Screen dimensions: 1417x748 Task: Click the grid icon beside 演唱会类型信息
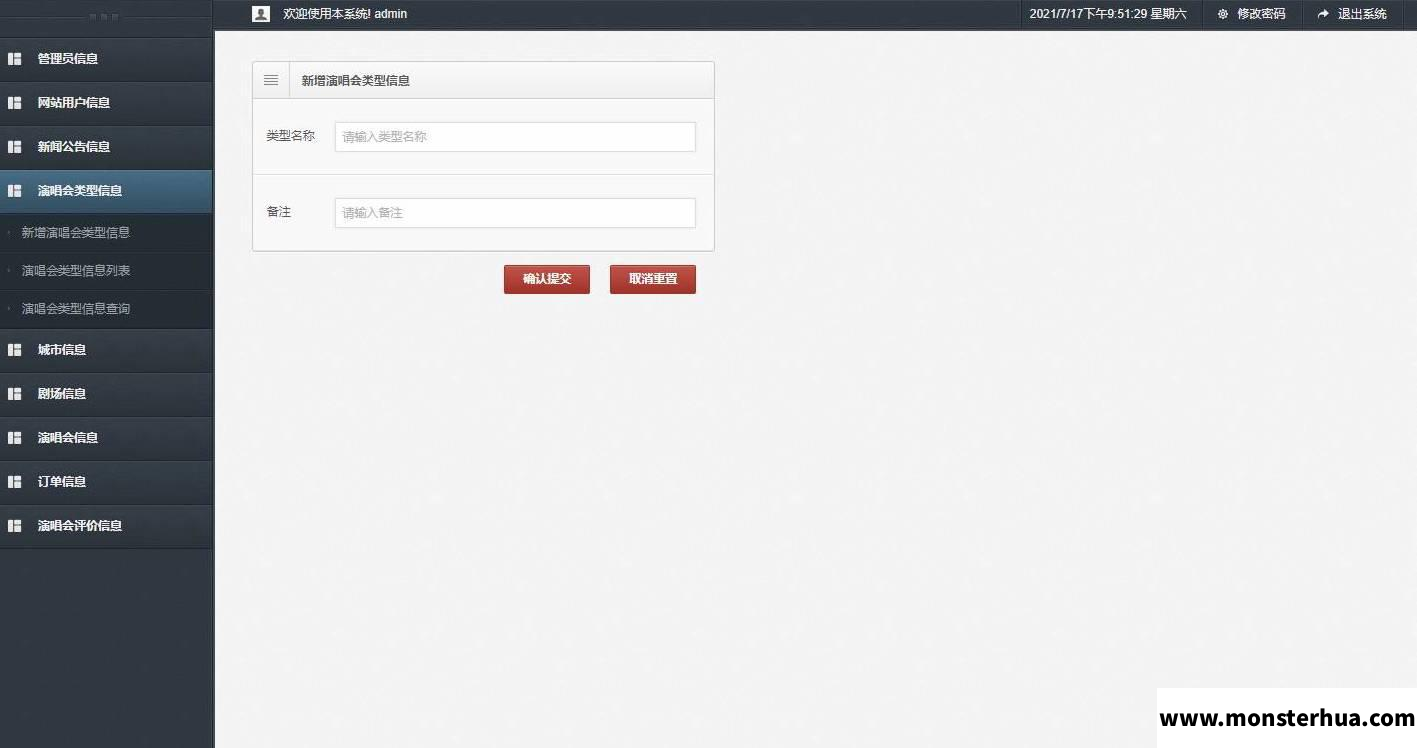pos(15,191)
